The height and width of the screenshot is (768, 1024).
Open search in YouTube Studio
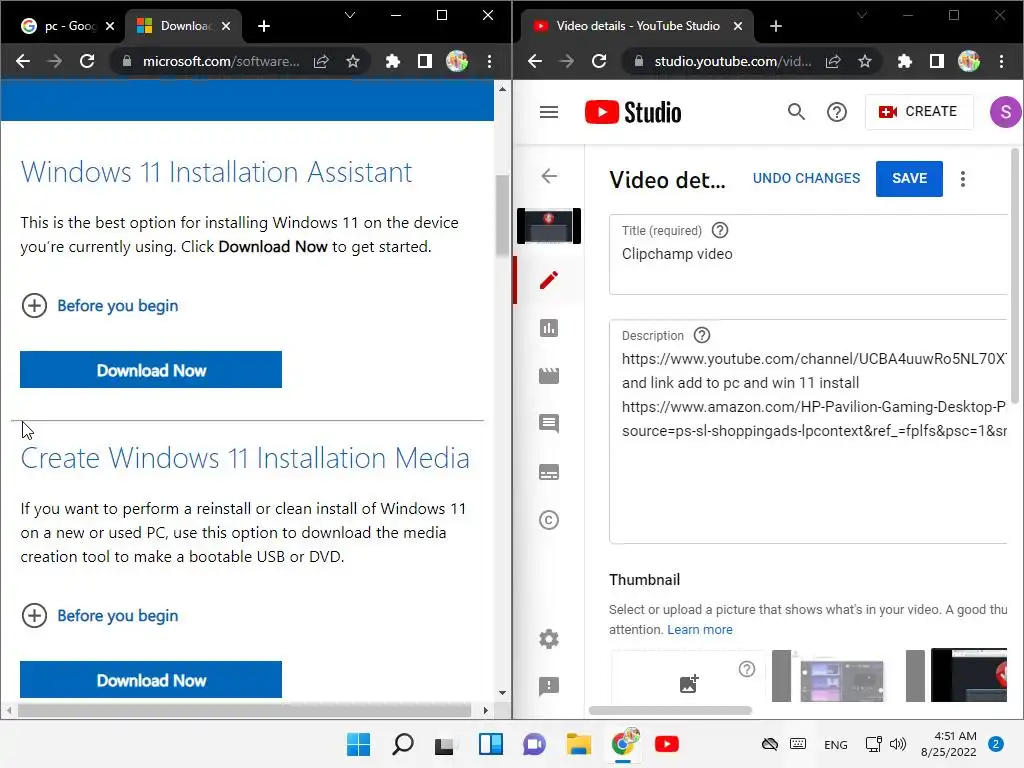[x=795, y=112]
